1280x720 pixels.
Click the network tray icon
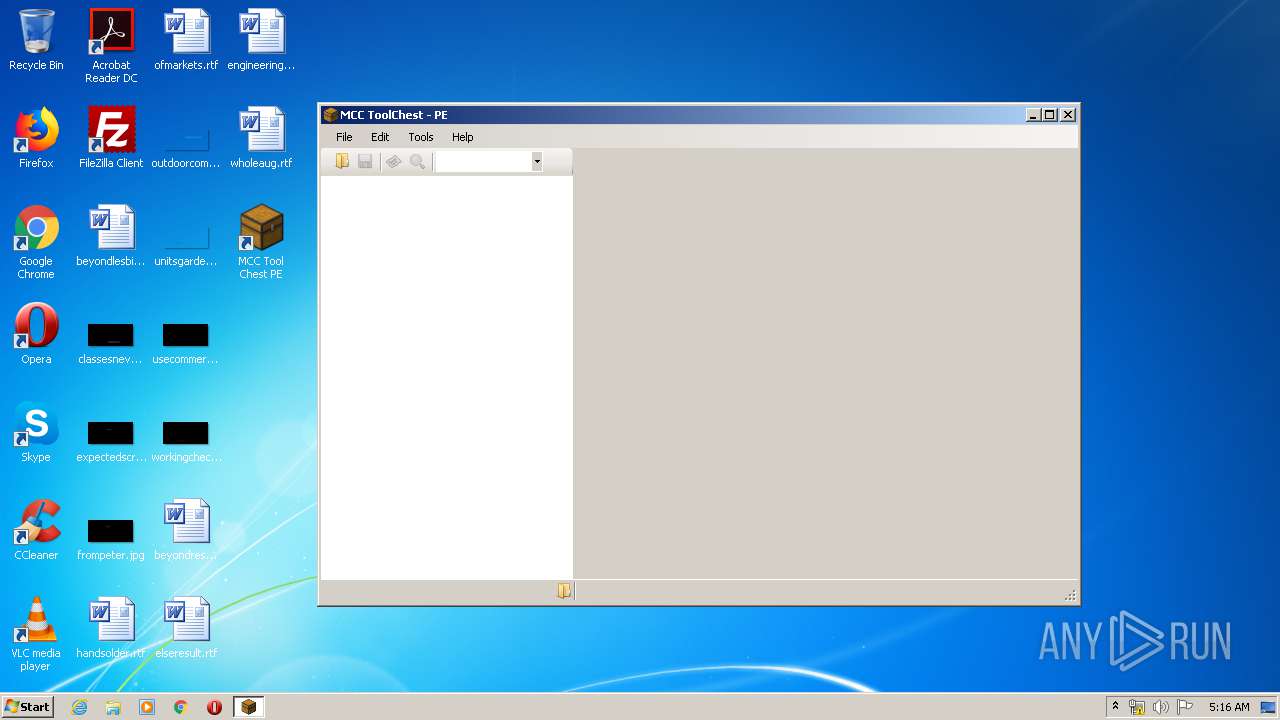(1137, 707)
